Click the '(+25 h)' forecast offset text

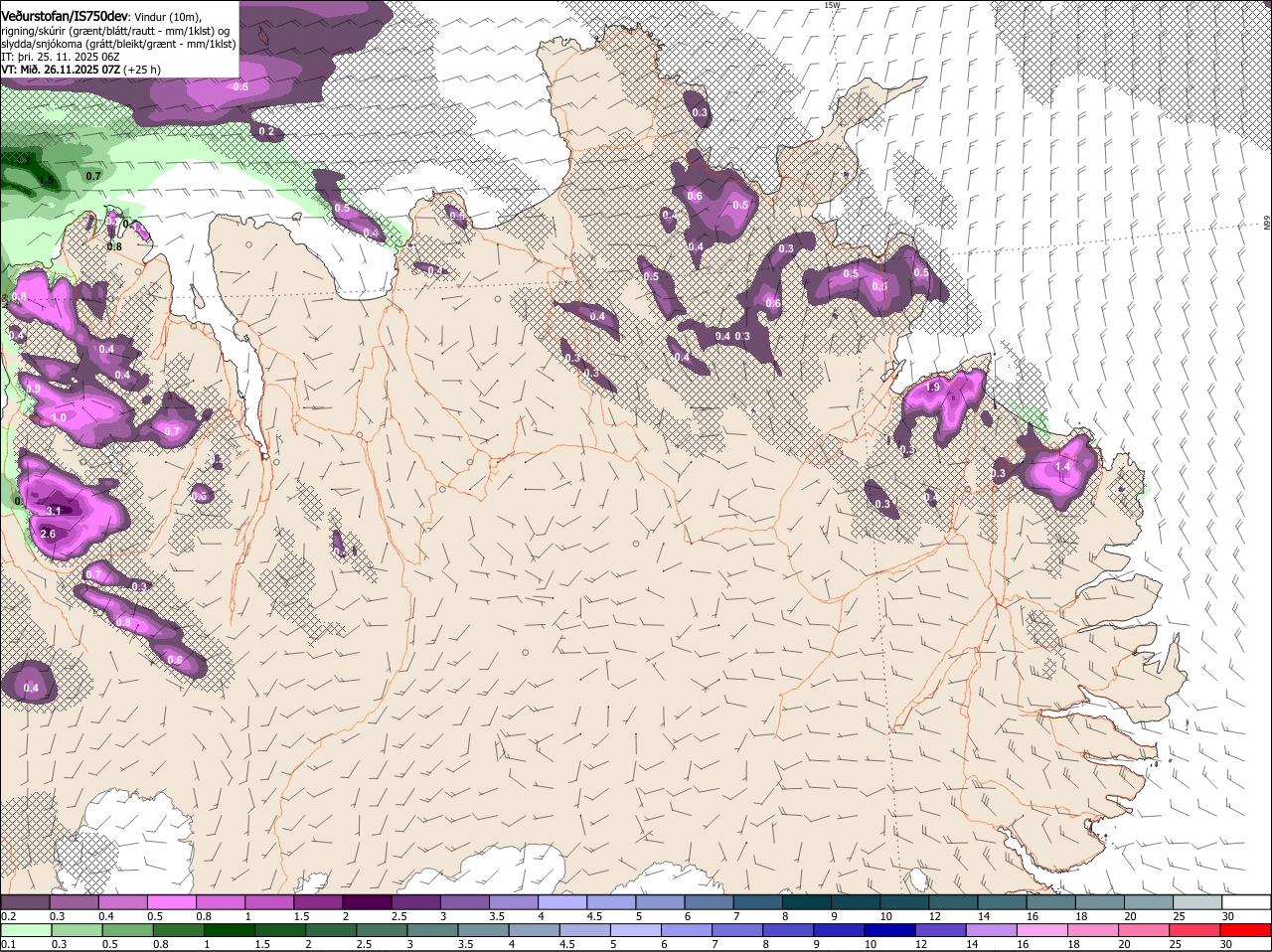pyautogui.click(x=142, y=70)
